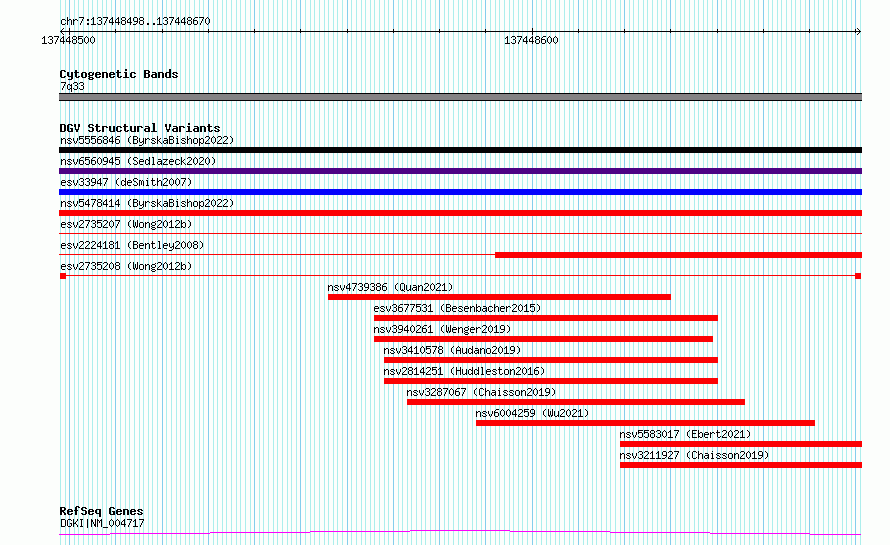The image size is (890, 545).
Task: Open the nsv2814251 (Huddleston2016) label
Action: (464, 371)
